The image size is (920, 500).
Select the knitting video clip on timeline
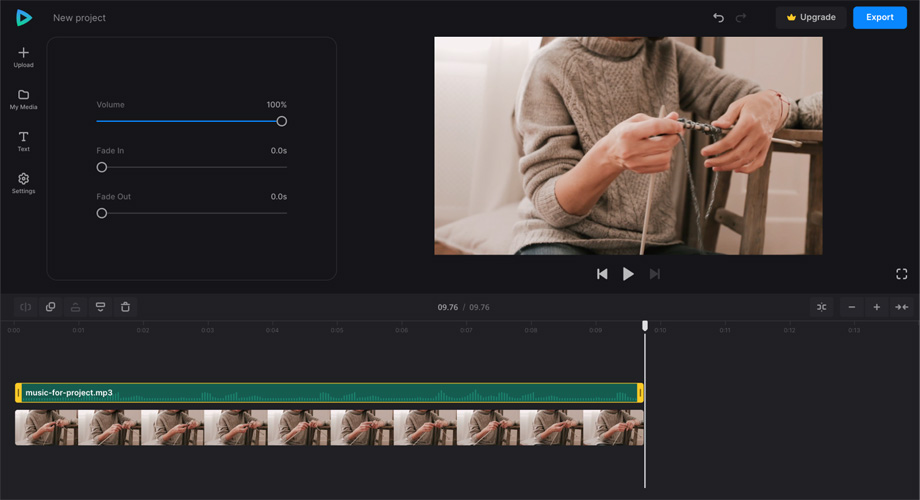[x=329, y=427]
